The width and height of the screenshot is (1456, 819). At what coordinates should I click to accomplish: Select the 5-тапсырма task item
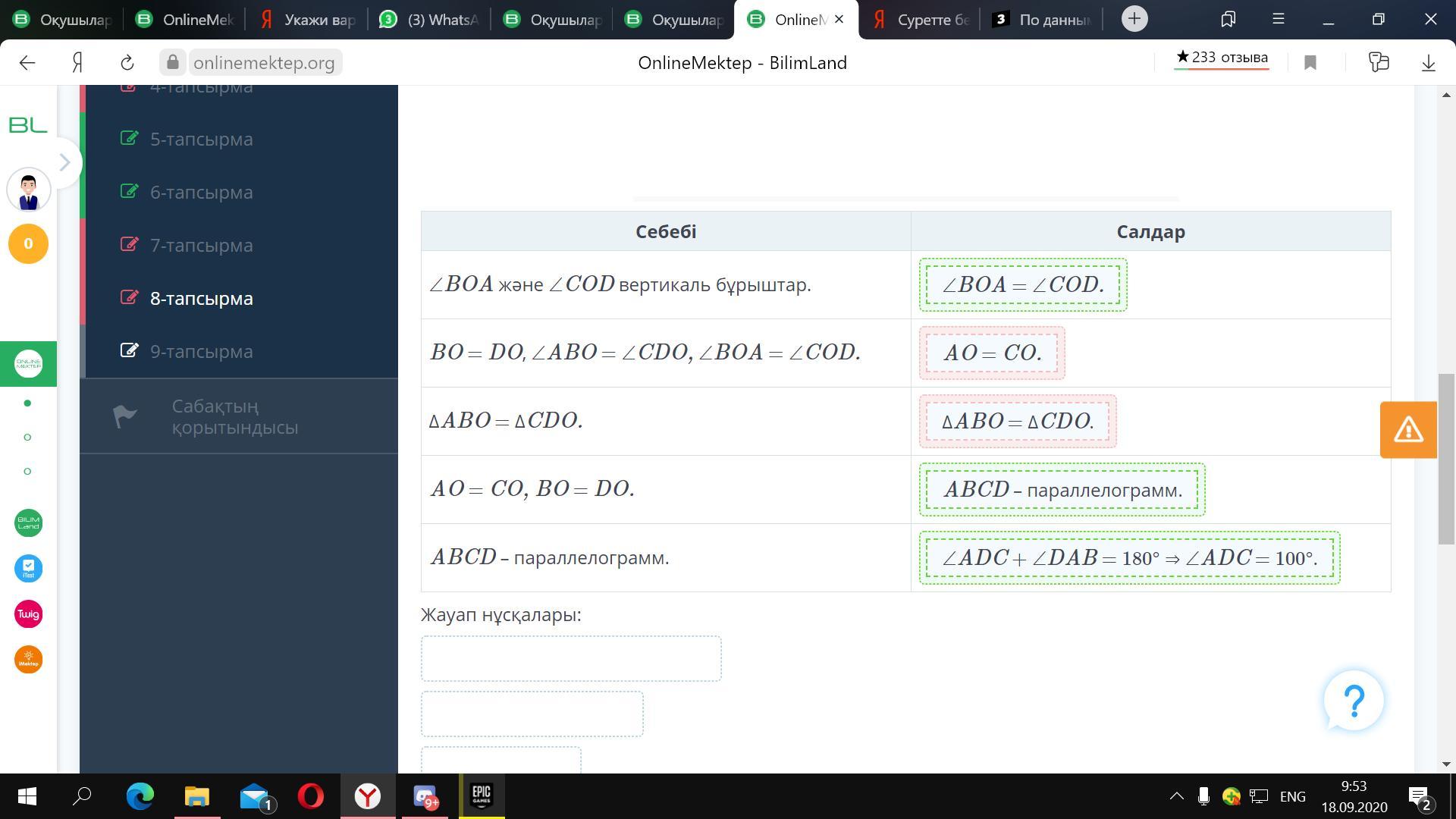coord(201,140)
